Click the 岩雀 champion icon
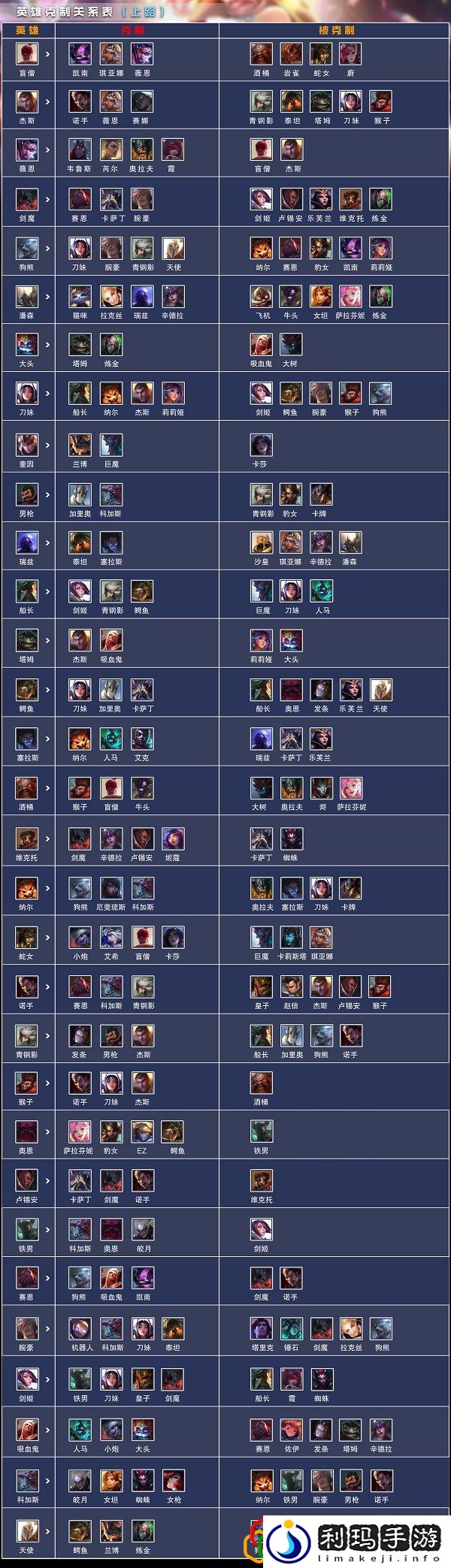 (292, 53)
